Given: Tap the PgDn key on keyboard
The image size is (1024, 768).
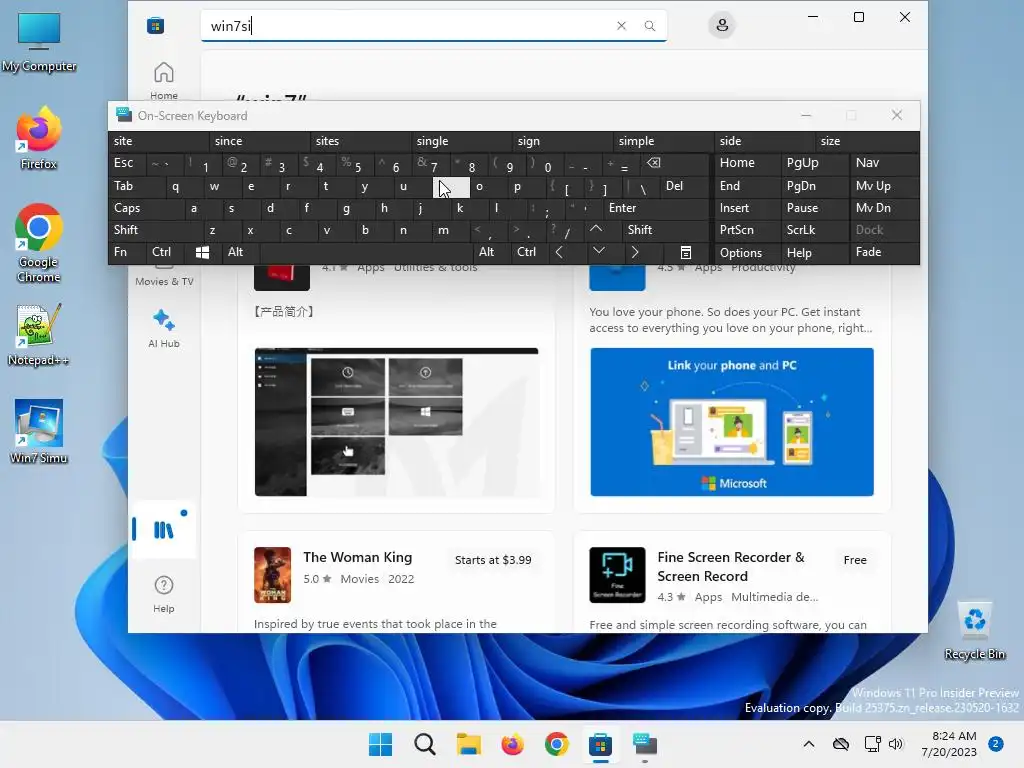Looking at the screenshot, I should click(x=814, y=186).
